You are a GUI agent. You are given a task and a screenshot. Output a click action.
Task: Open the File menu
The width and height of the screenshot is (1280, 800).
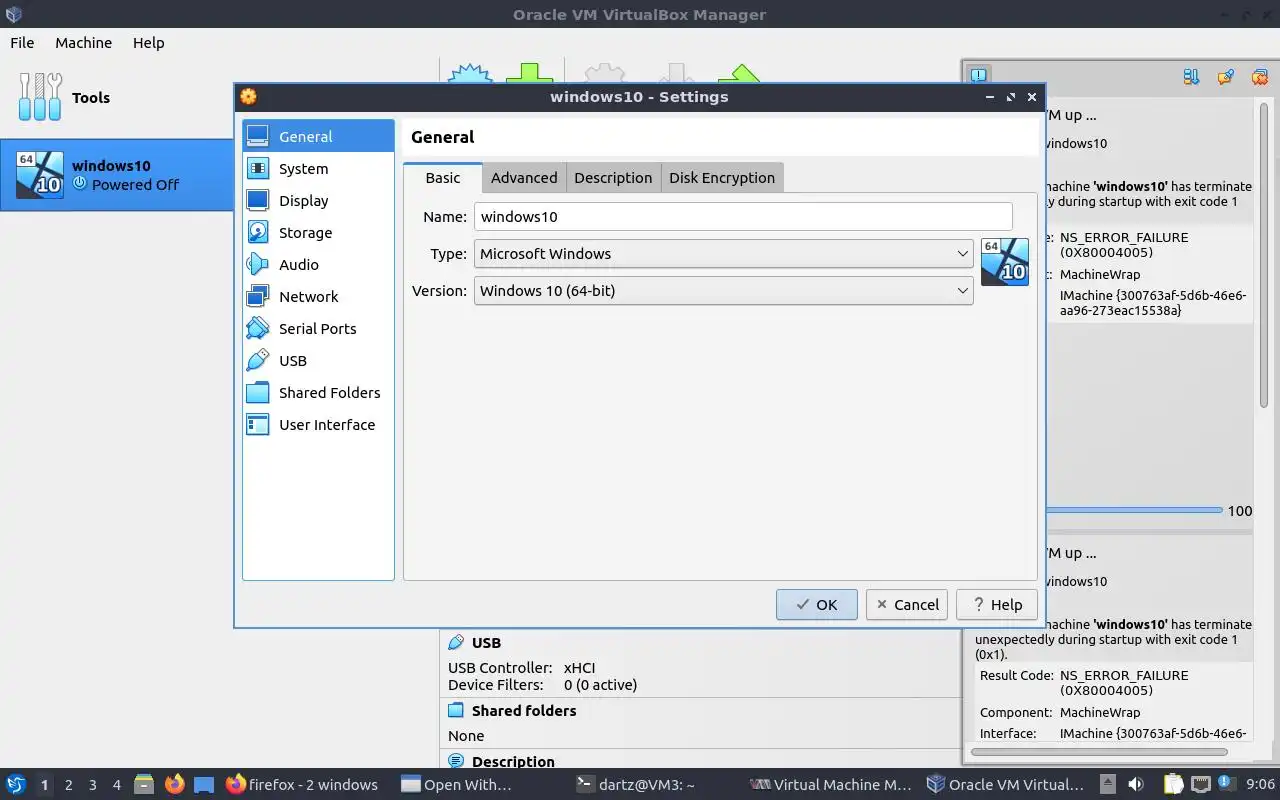[22, 43]
